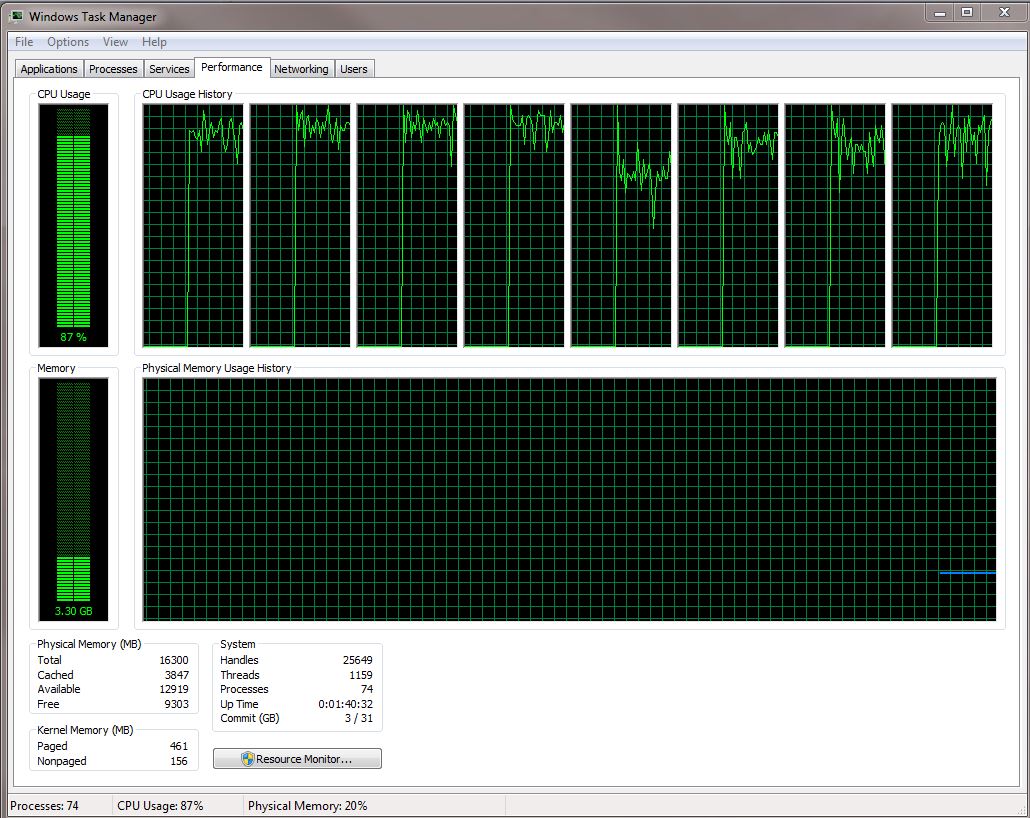Image resolution: width=1030 pixels, height=818 pixels.
Task: Open the Help menu
Action: tap(154, 42)
